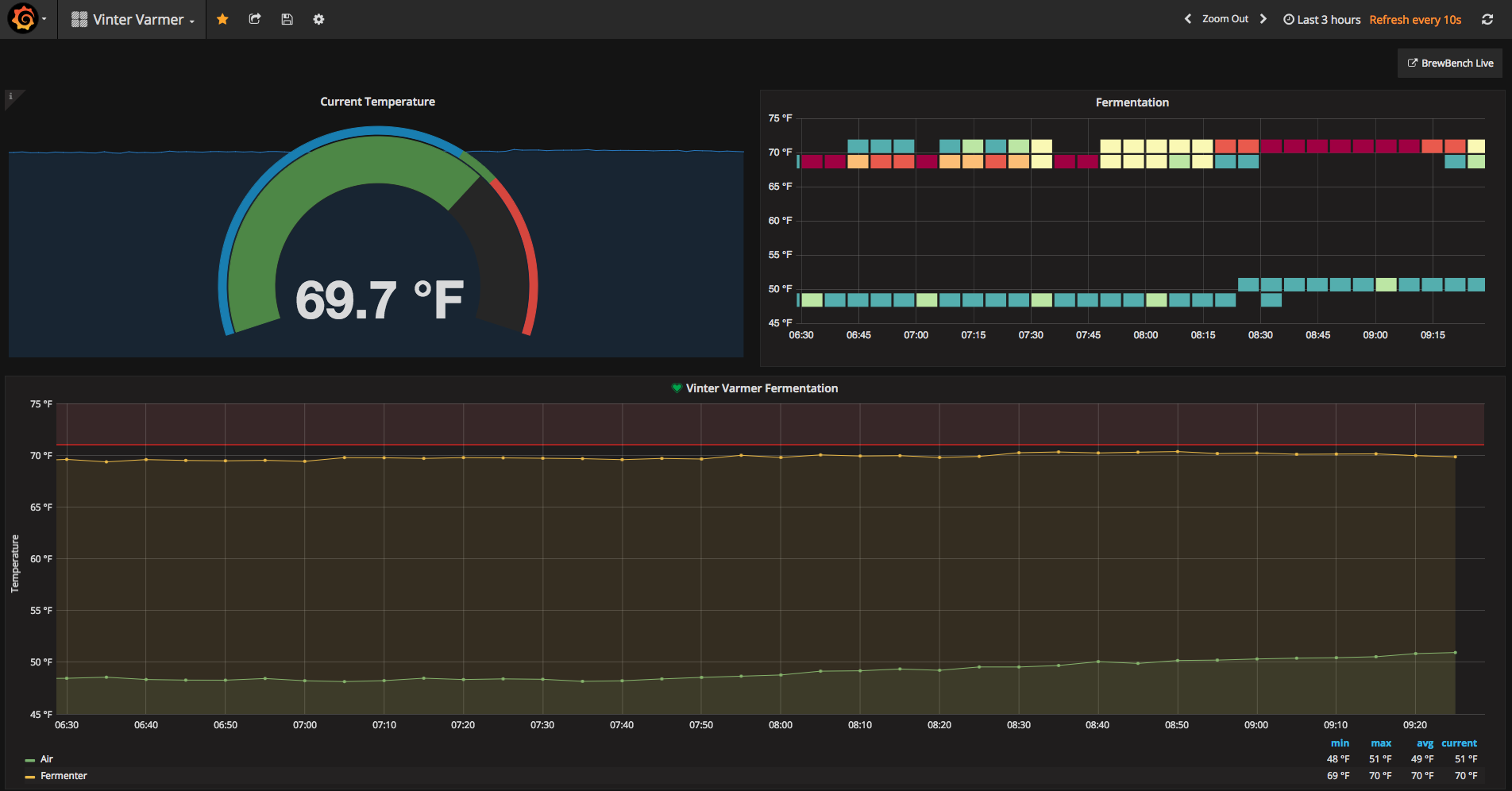Viewport: 1512px width, 791px height.
Task: Expand the sidebar arrow next to Grafana logo
Action: 45,18
